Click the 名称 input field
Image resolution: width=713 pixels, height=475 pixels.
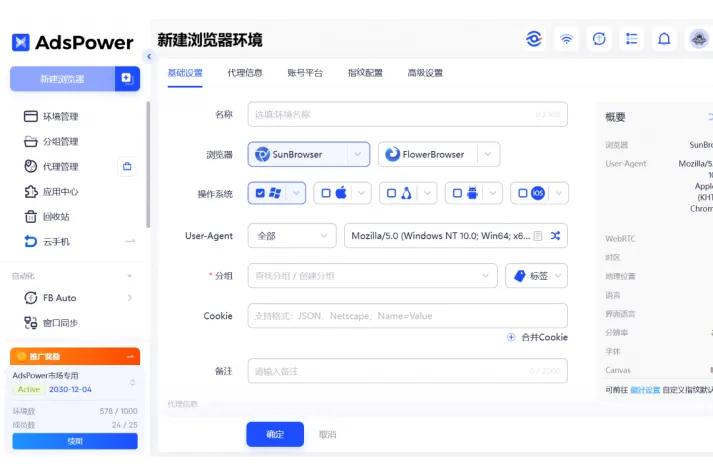(407, 114)
